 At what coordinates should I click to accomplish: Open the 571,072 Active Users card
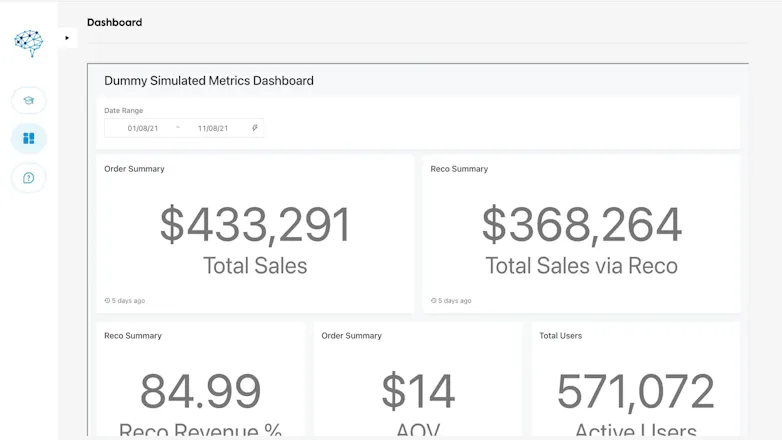[x=636, y=380]
